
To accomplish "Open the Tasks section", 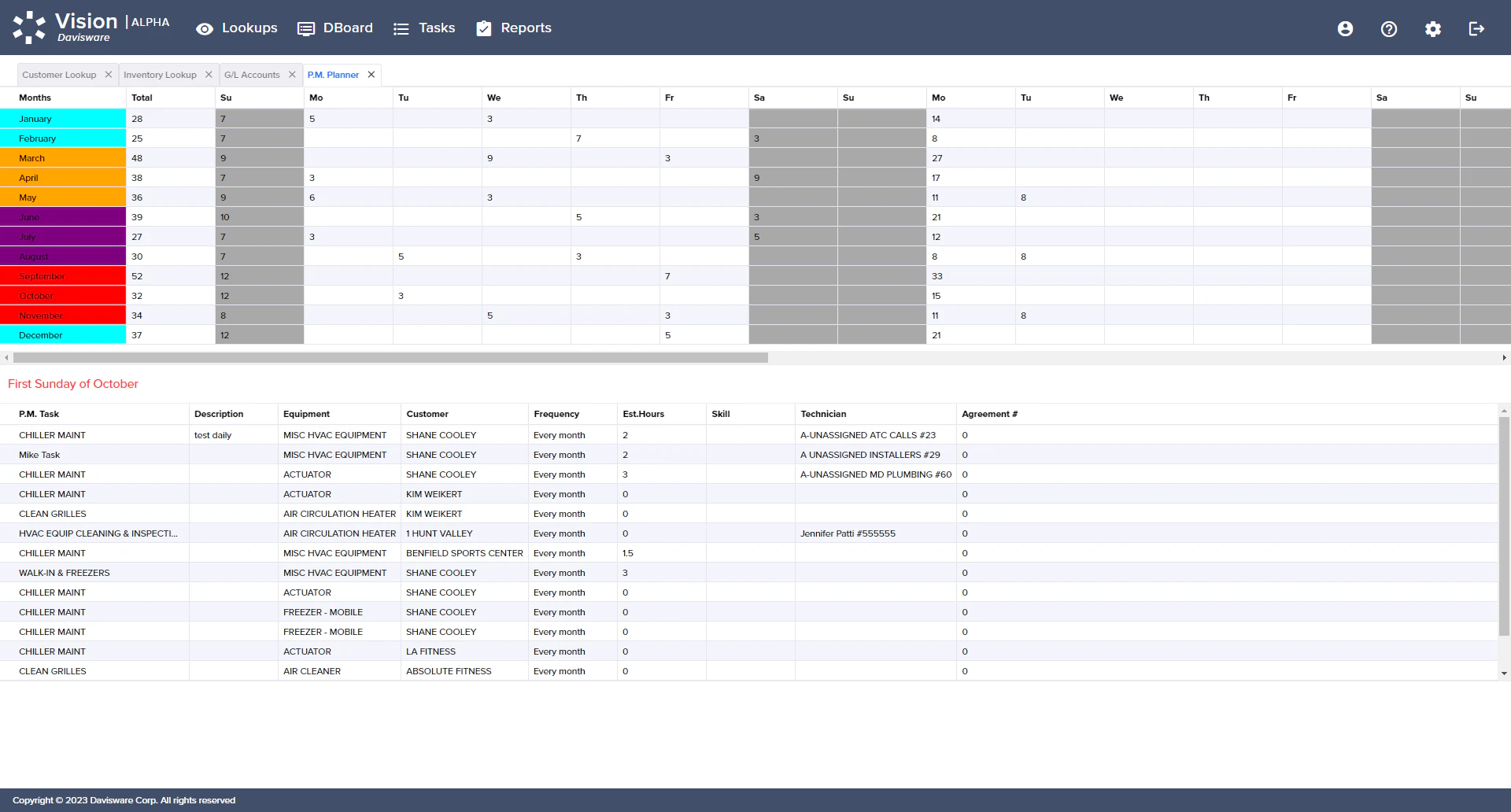I will [424, 28].
